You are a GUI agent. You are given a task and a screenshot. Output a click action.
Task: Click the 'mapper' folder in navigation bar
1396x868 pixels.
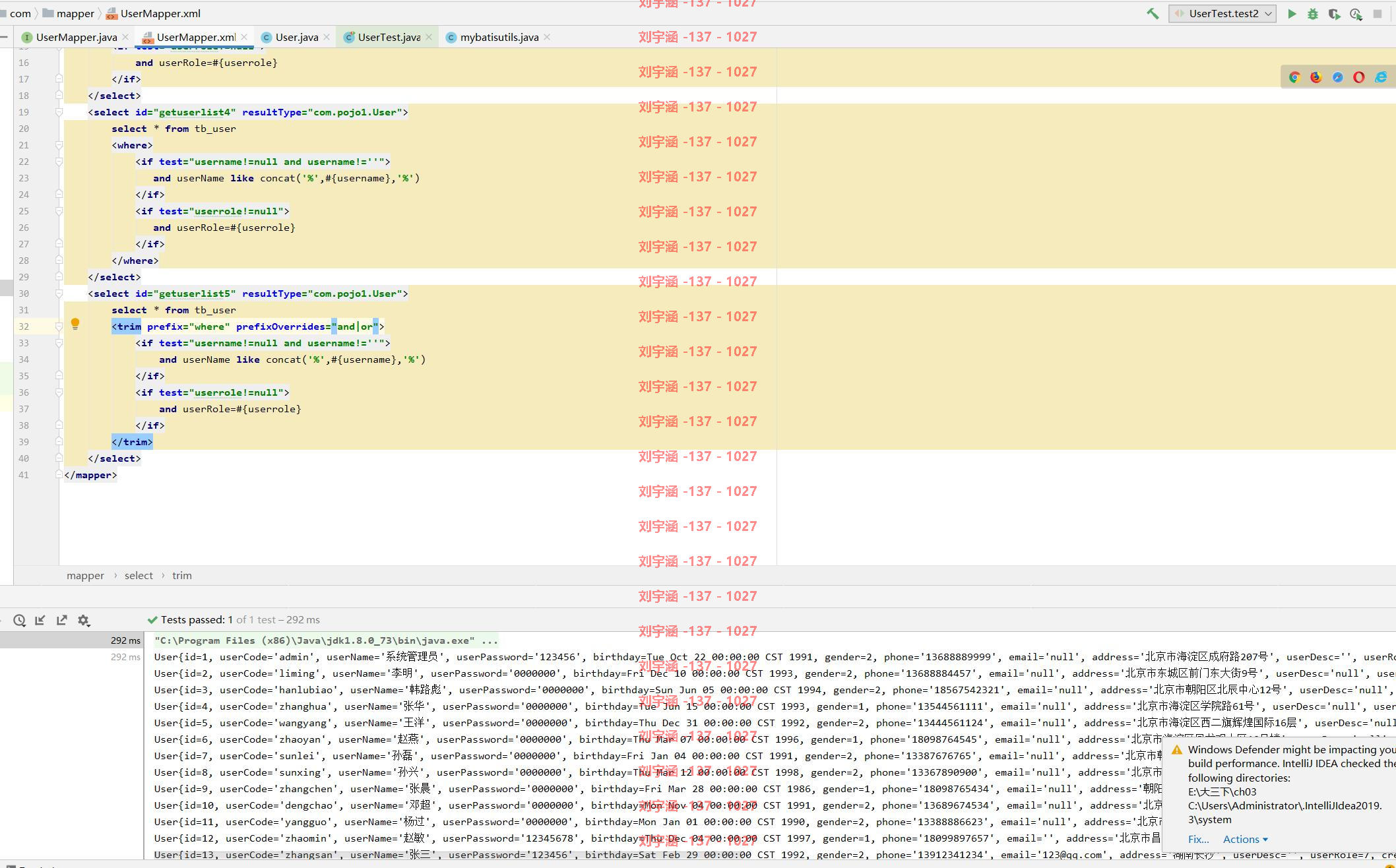[69, 13]
